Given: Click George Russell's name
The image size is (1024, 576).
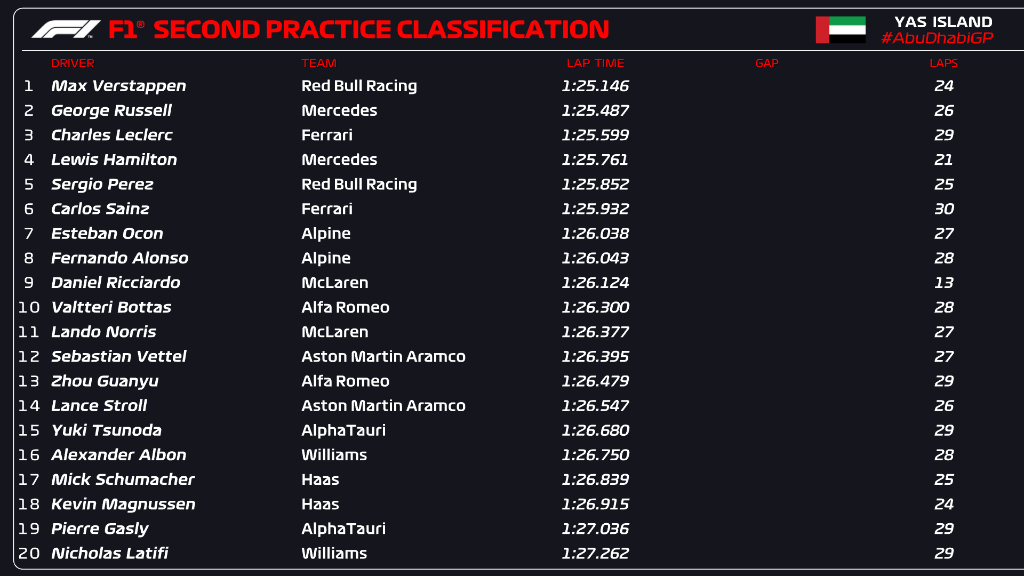Looking at the screenshot, I should [111, 111].
